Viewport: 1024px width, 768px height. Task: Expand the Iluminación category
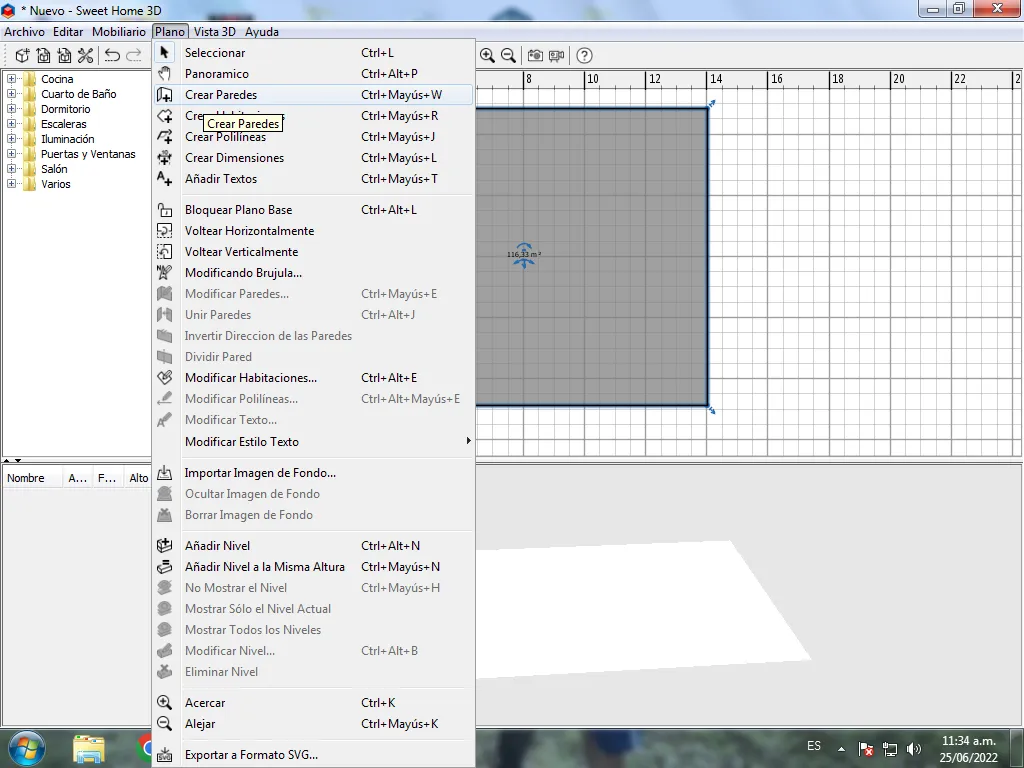pos(11,138)
